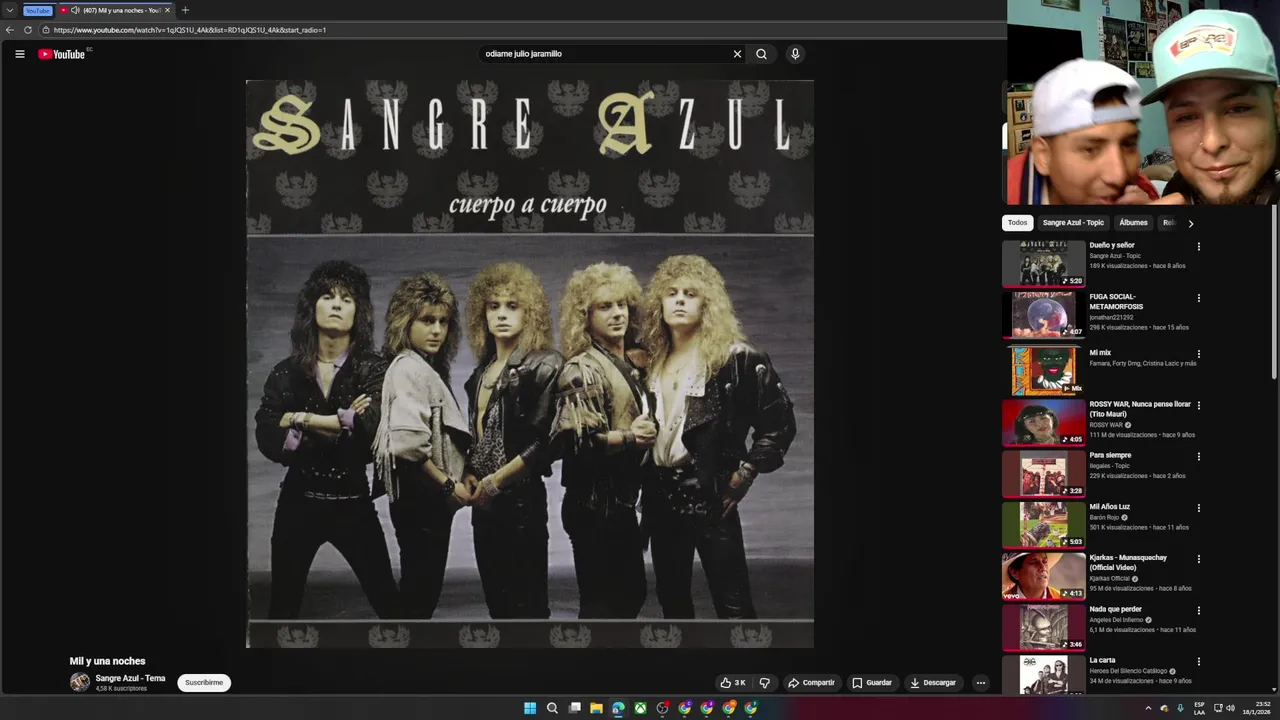Select the Álbumes filter chip

point(1133,223)
